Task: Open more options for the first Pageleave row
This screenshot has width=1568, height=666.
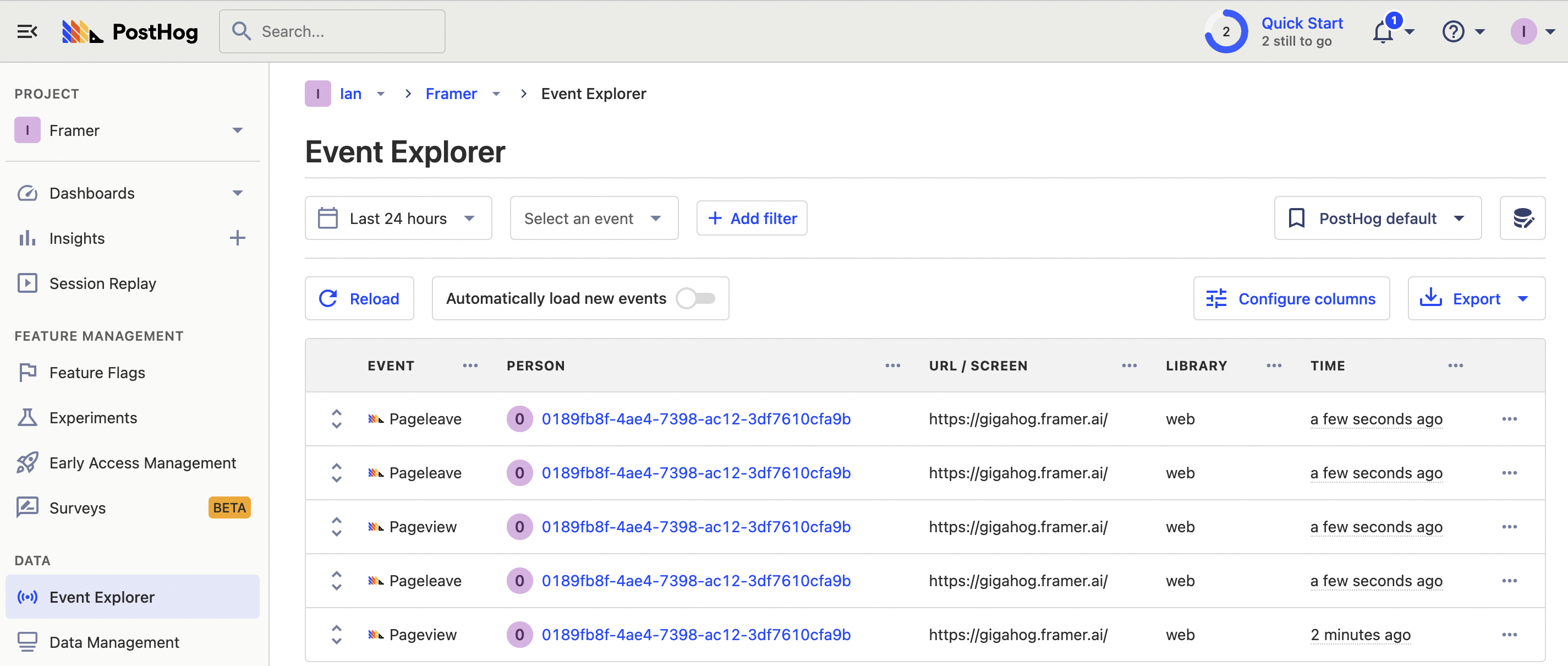Action: 1509,419
